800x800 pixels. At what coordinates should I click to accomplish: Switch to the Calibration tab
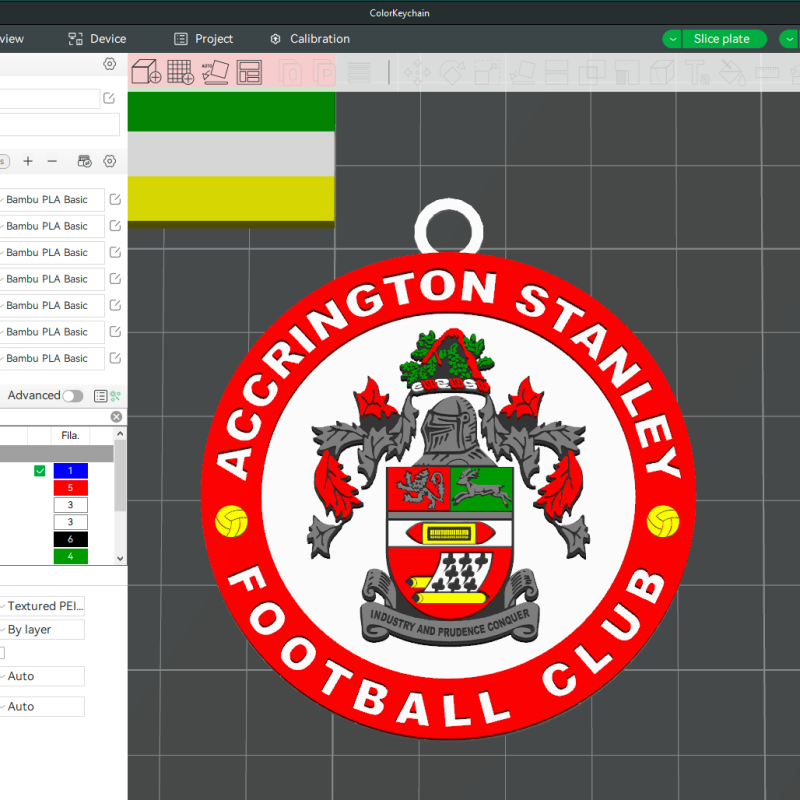coord(310,39)
